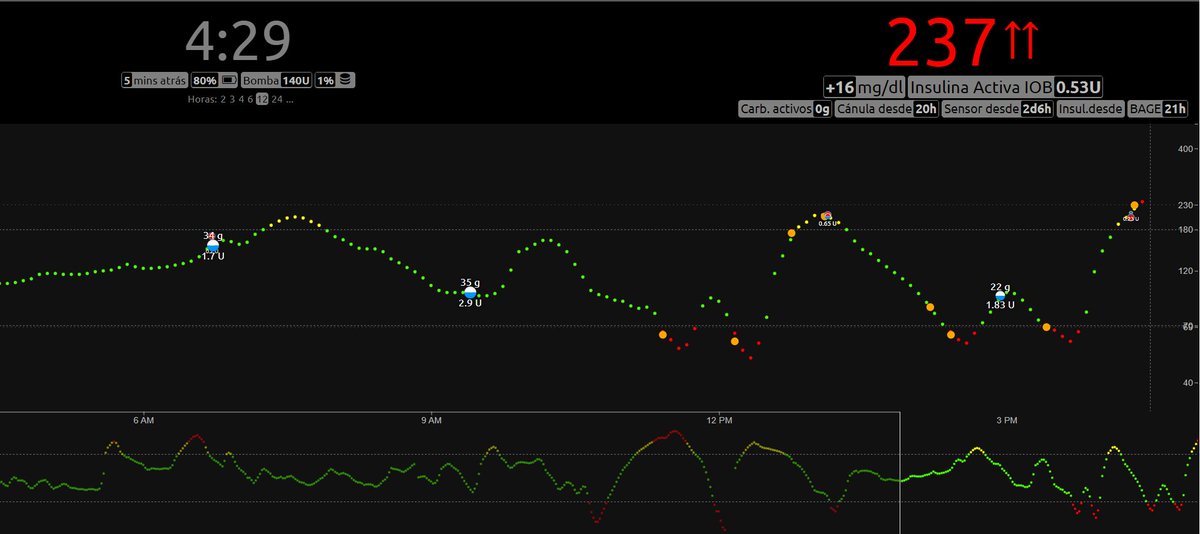Show 6 hours of data
This screenshot has width=1200, height=534.
250,99
